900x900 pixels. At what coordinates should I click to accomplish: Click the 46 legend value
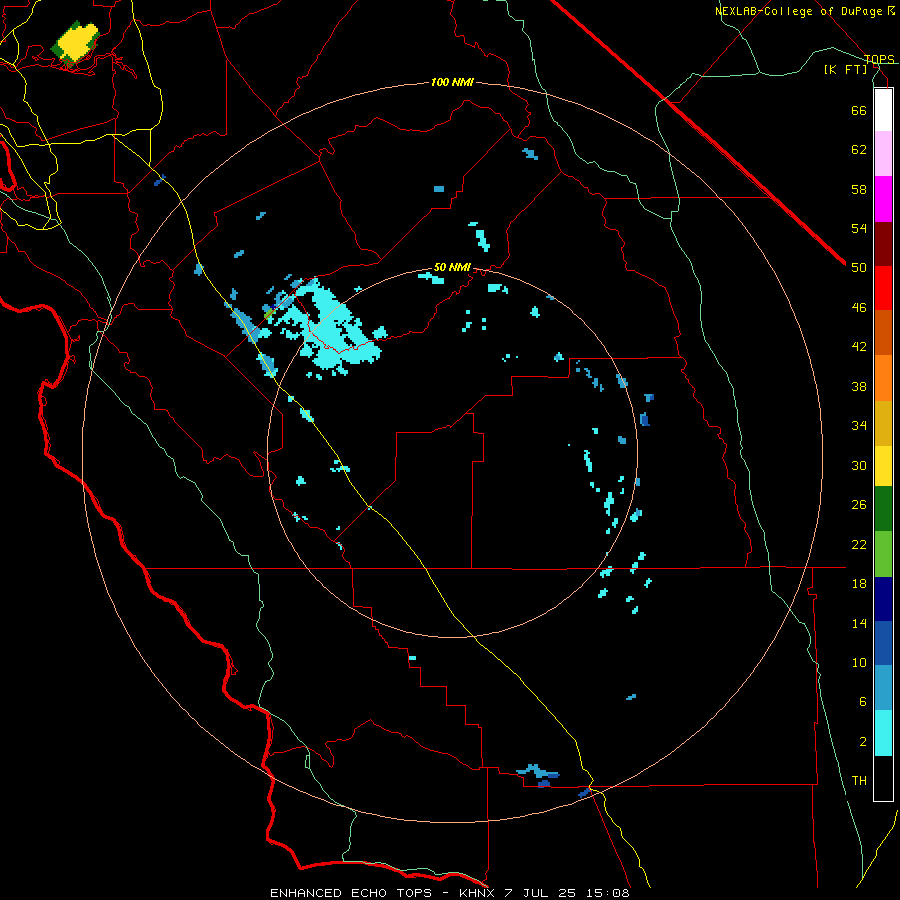(859, 308)
